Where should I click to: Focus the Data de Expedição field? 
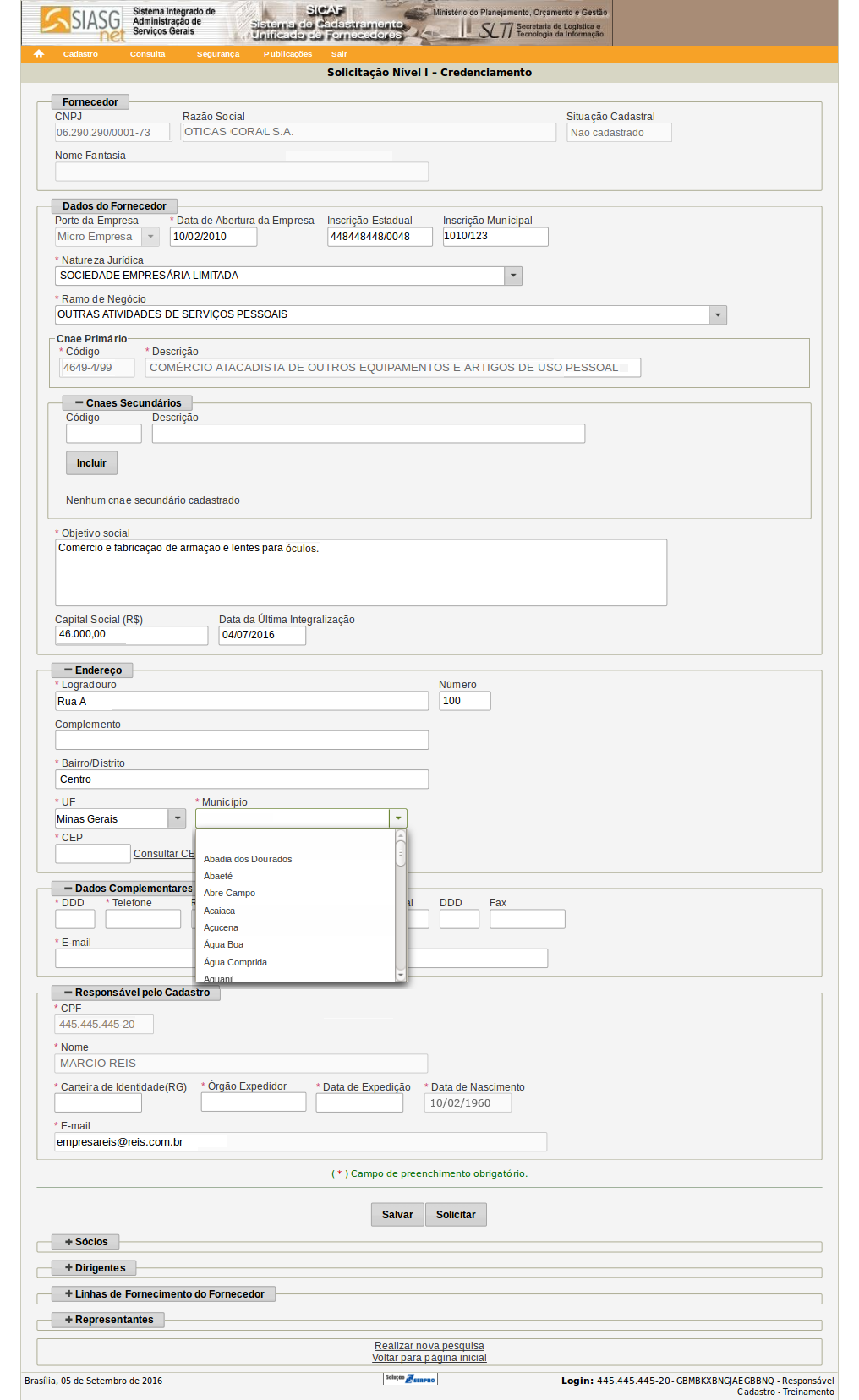[x=359, y=1102]
